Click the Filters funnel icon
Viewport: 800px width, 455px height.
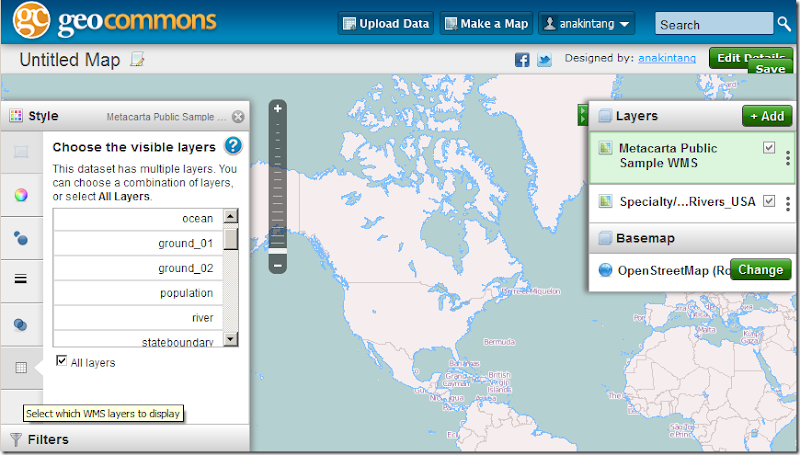tap(16, 439)
